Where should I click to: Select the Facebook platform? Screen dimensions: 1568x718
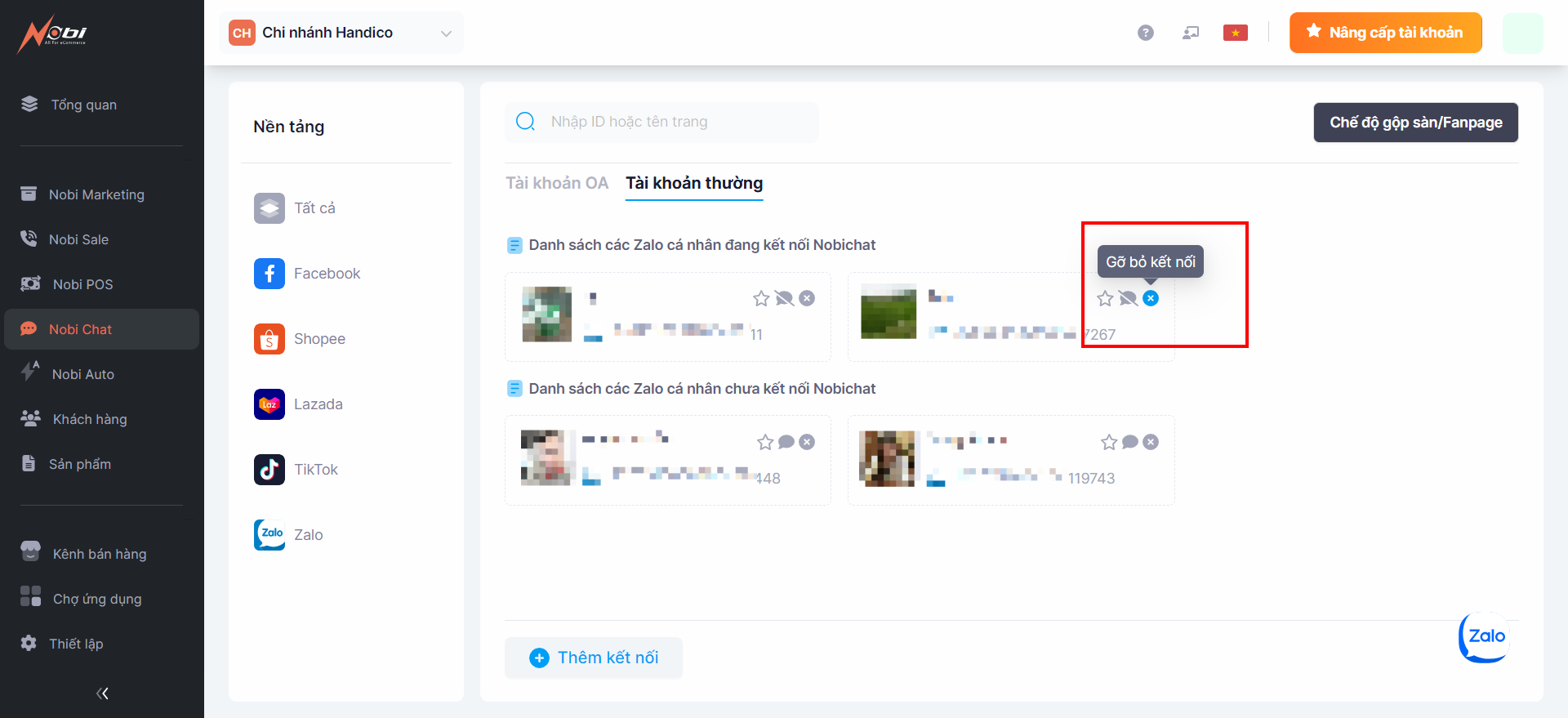coord(326,274)
